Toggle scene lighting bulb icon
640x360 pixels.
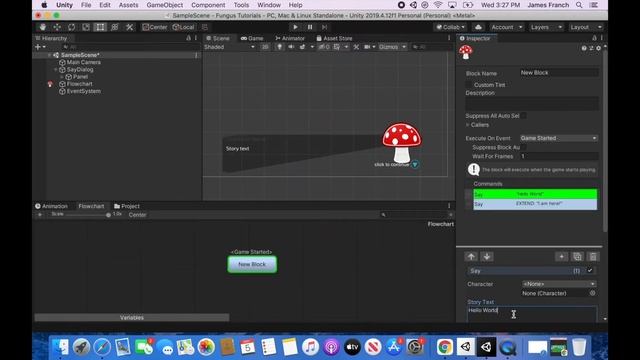(280, 47)
